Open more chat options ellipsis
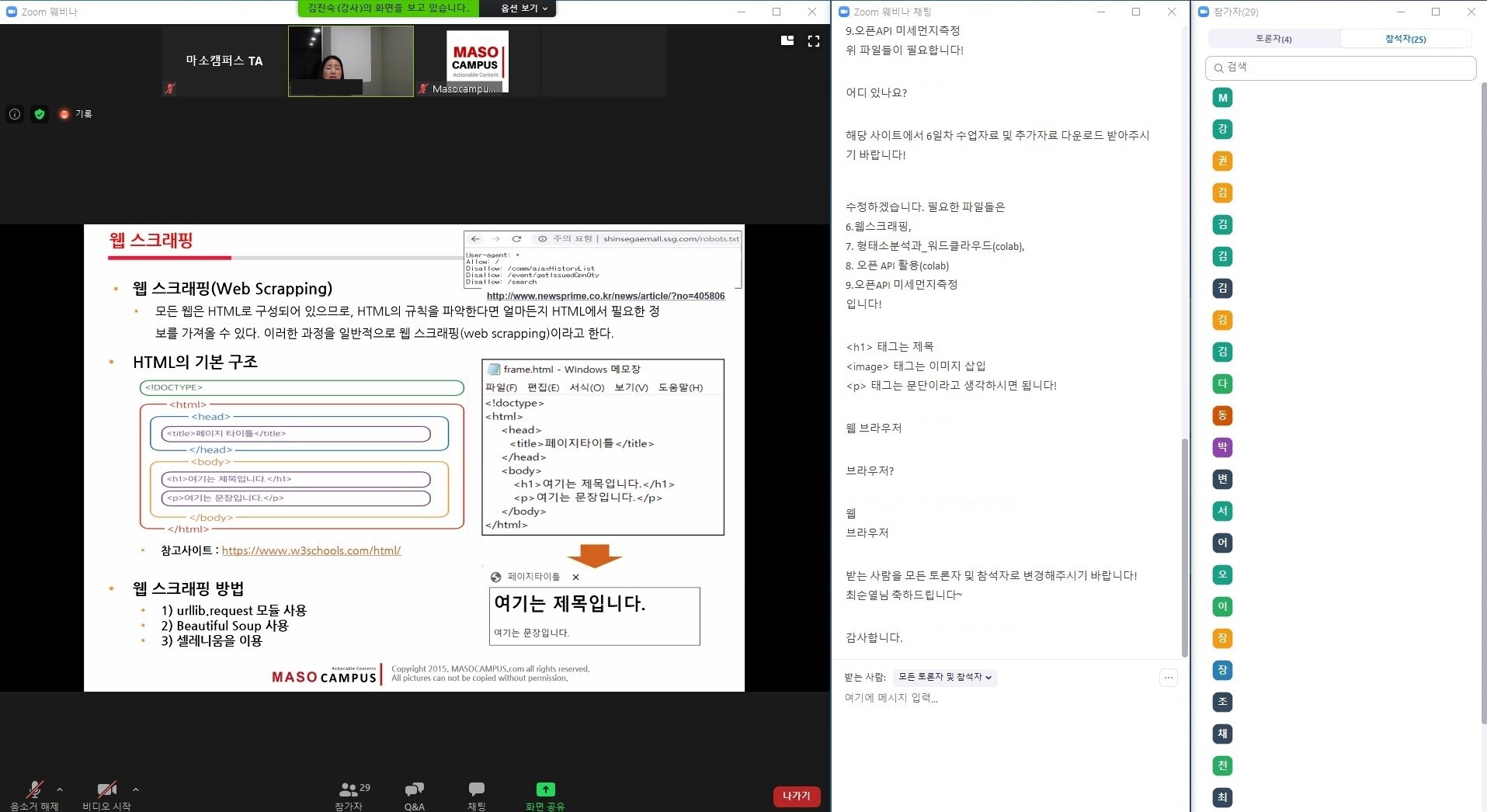This screenshot has width=1487, height=812. [x=1168, y=678]
